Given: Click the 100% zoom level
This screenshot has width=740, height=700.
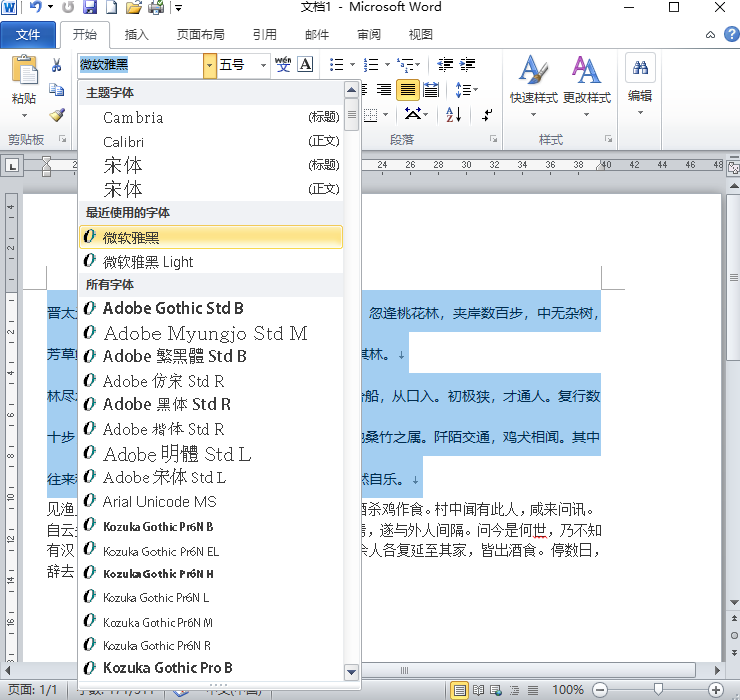Looking at the screenshot, I should 568,690.
